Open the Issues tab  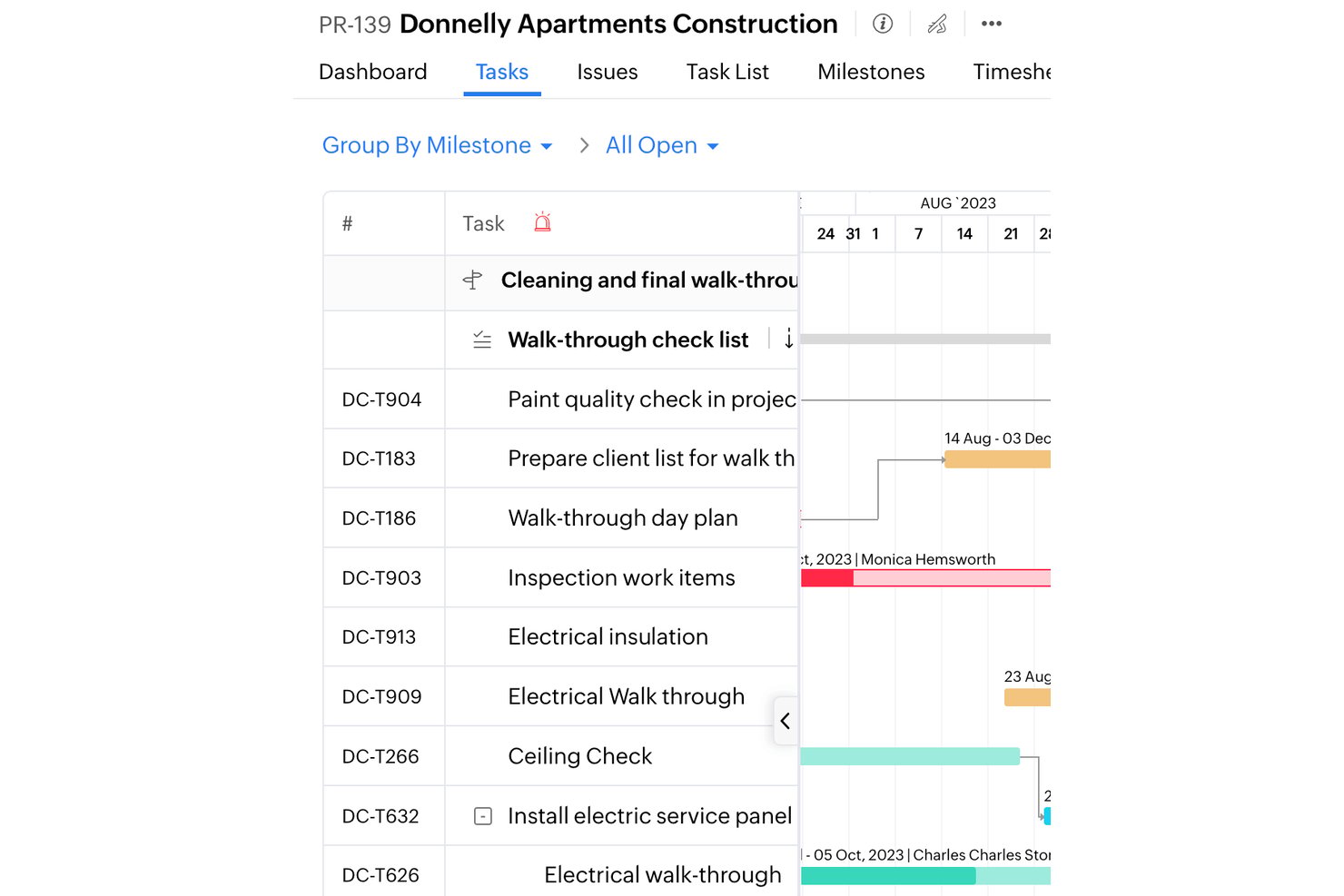coord(607,72)
